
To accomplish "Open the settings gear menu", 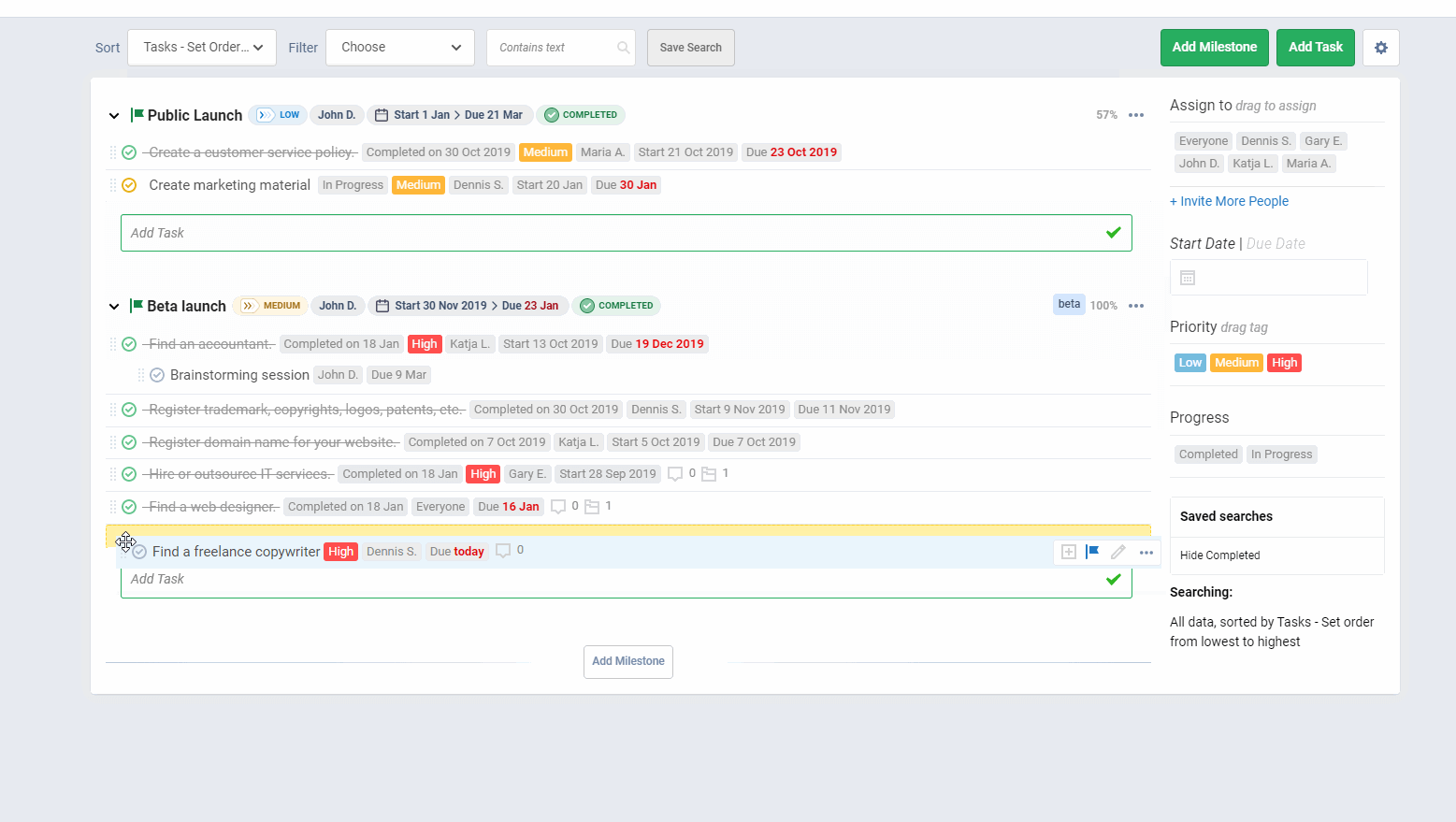I will (x=1380, y=48).
